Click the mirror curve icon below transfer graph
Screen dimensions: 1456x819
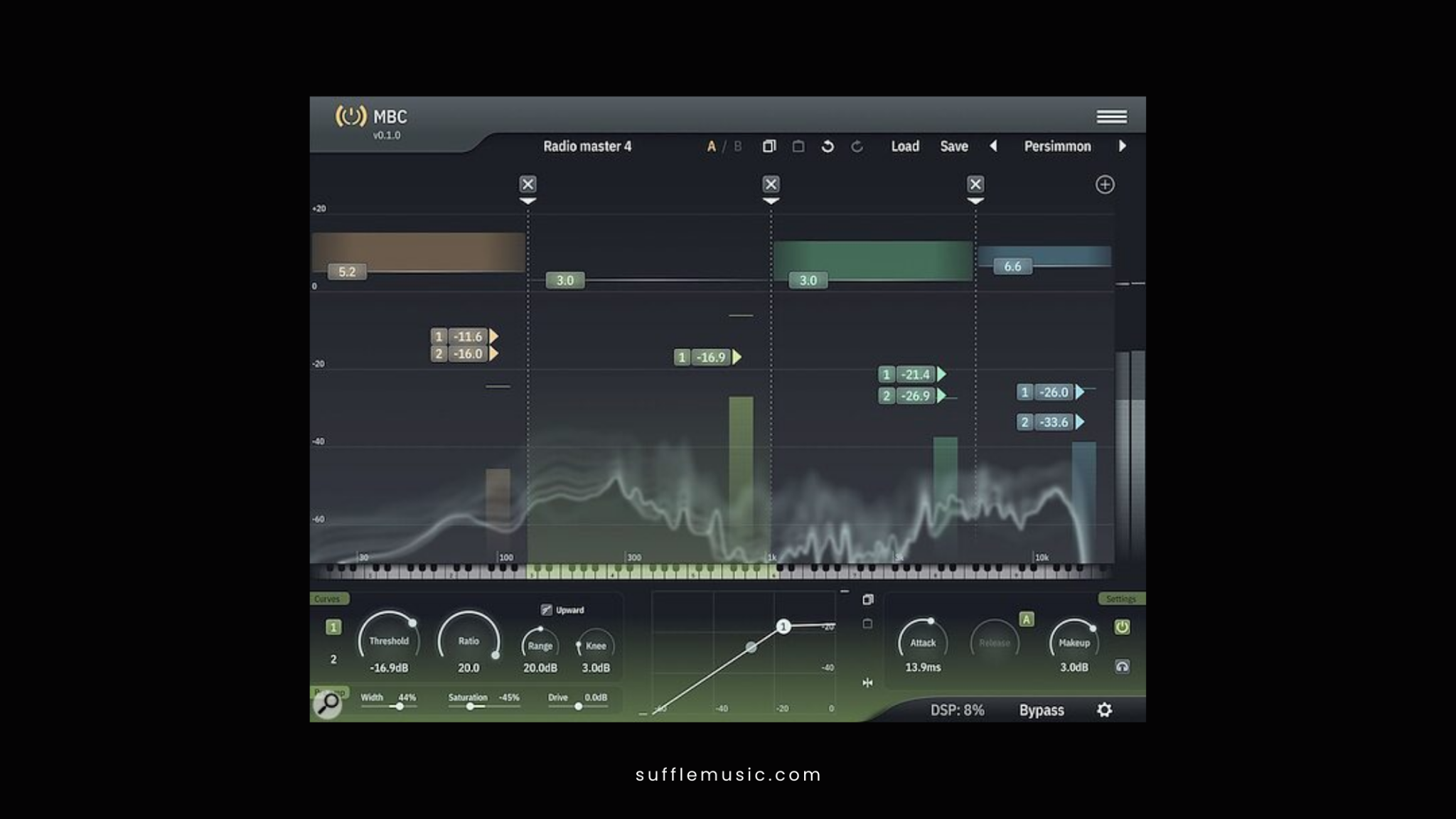pyautogui.click(x=867, y=682)
